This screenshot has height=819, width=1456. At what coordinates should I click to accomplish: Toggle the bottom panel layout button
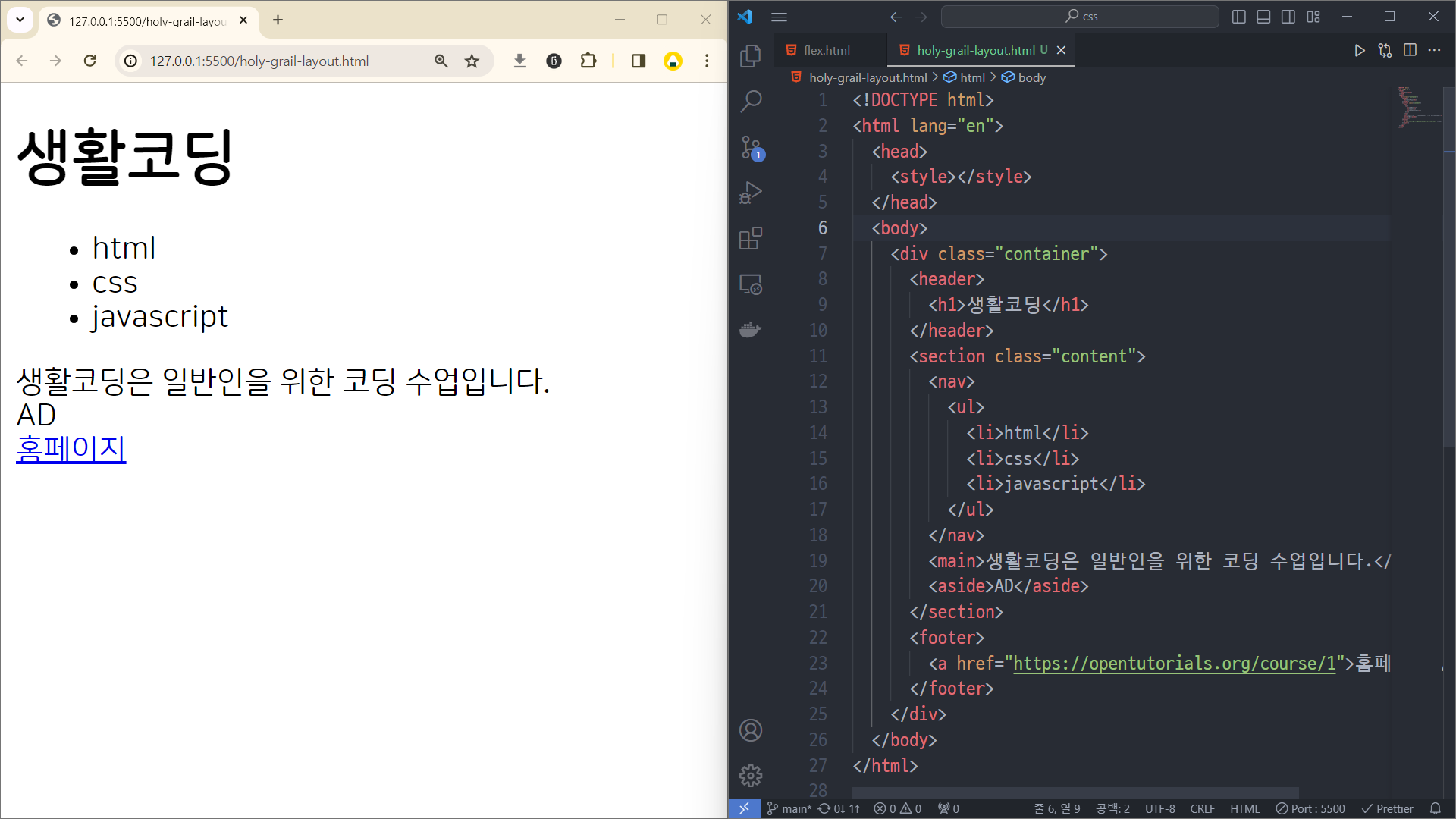pos(1263,17)
